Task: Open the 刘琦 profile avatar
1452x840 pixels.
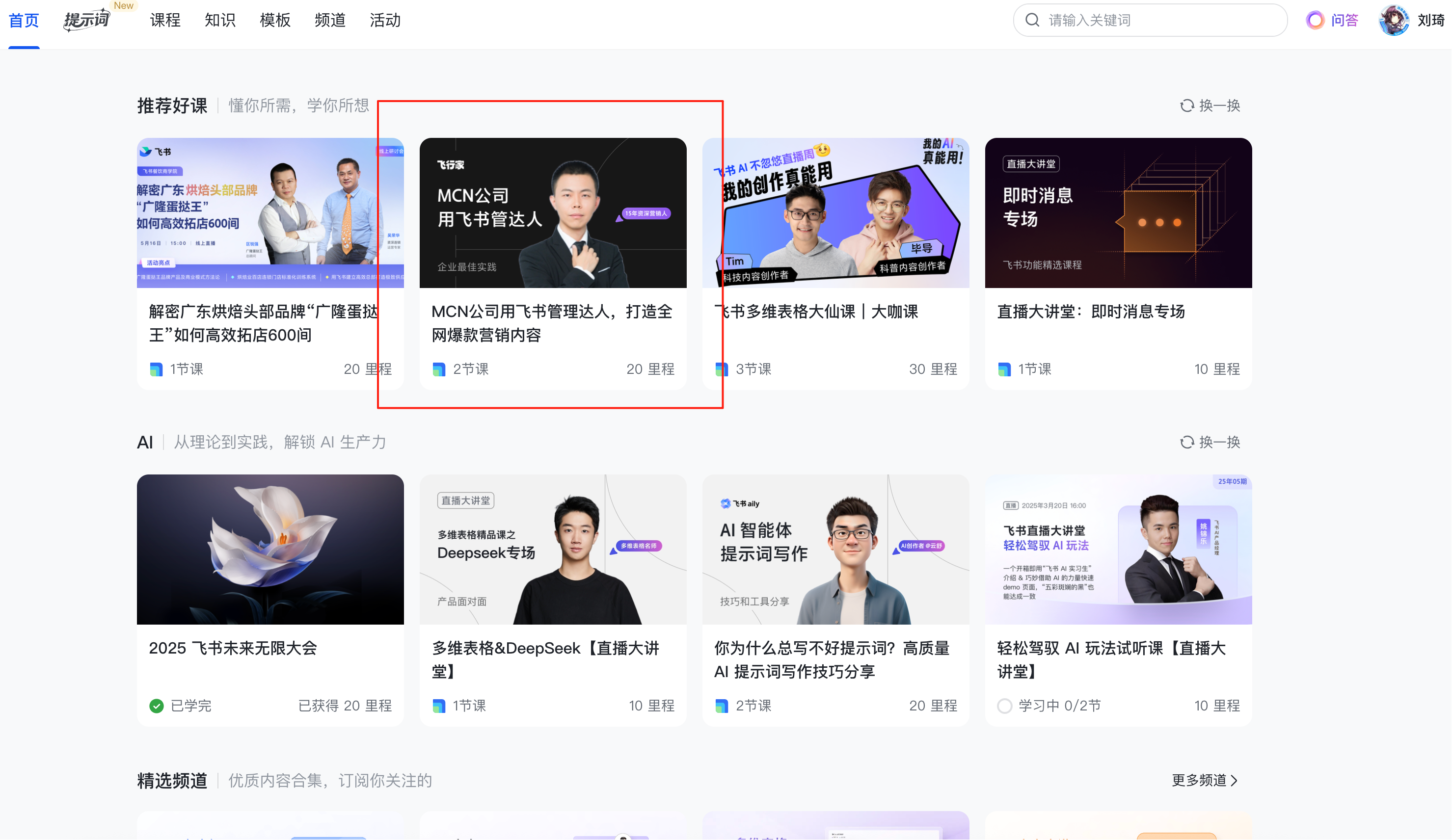Action: point(1394,21)
